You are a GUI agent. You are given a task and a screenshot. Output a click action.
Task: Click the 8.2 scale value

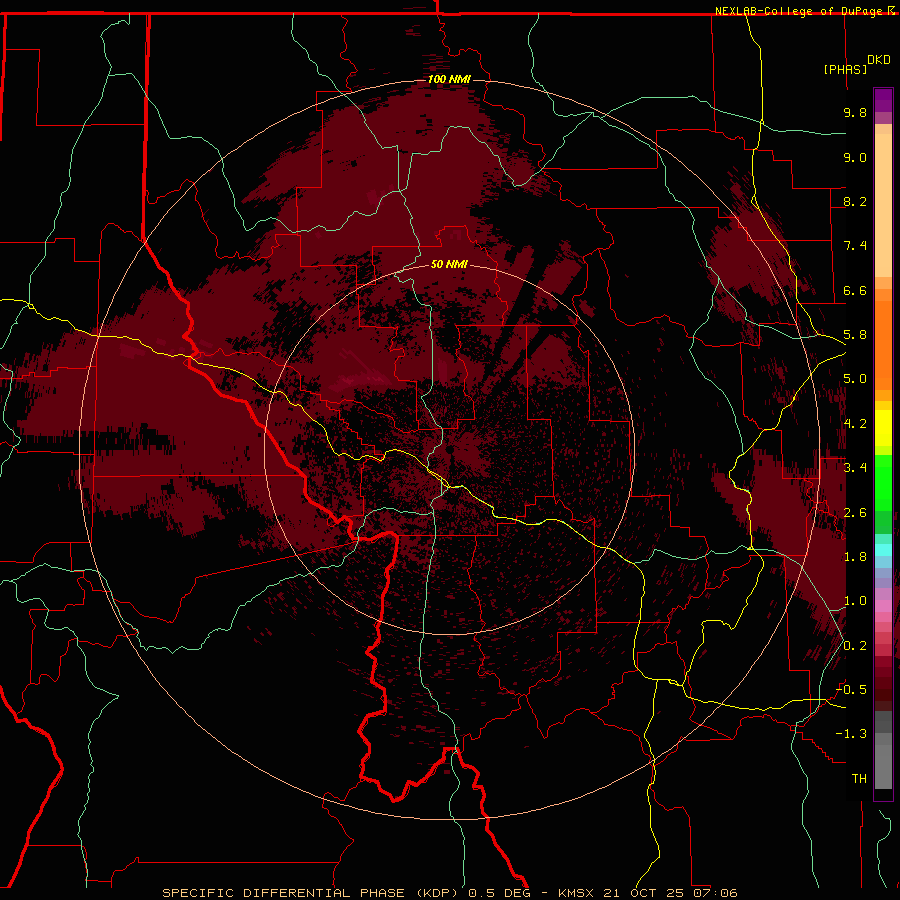[x=855, y=201]
